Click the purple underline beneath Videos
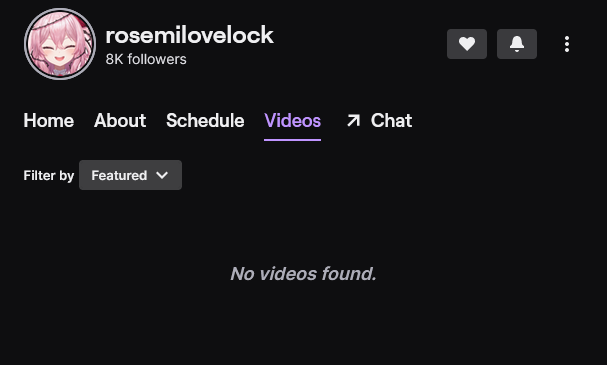Screen dimensions: 607x365 click(x=293, y=140)
